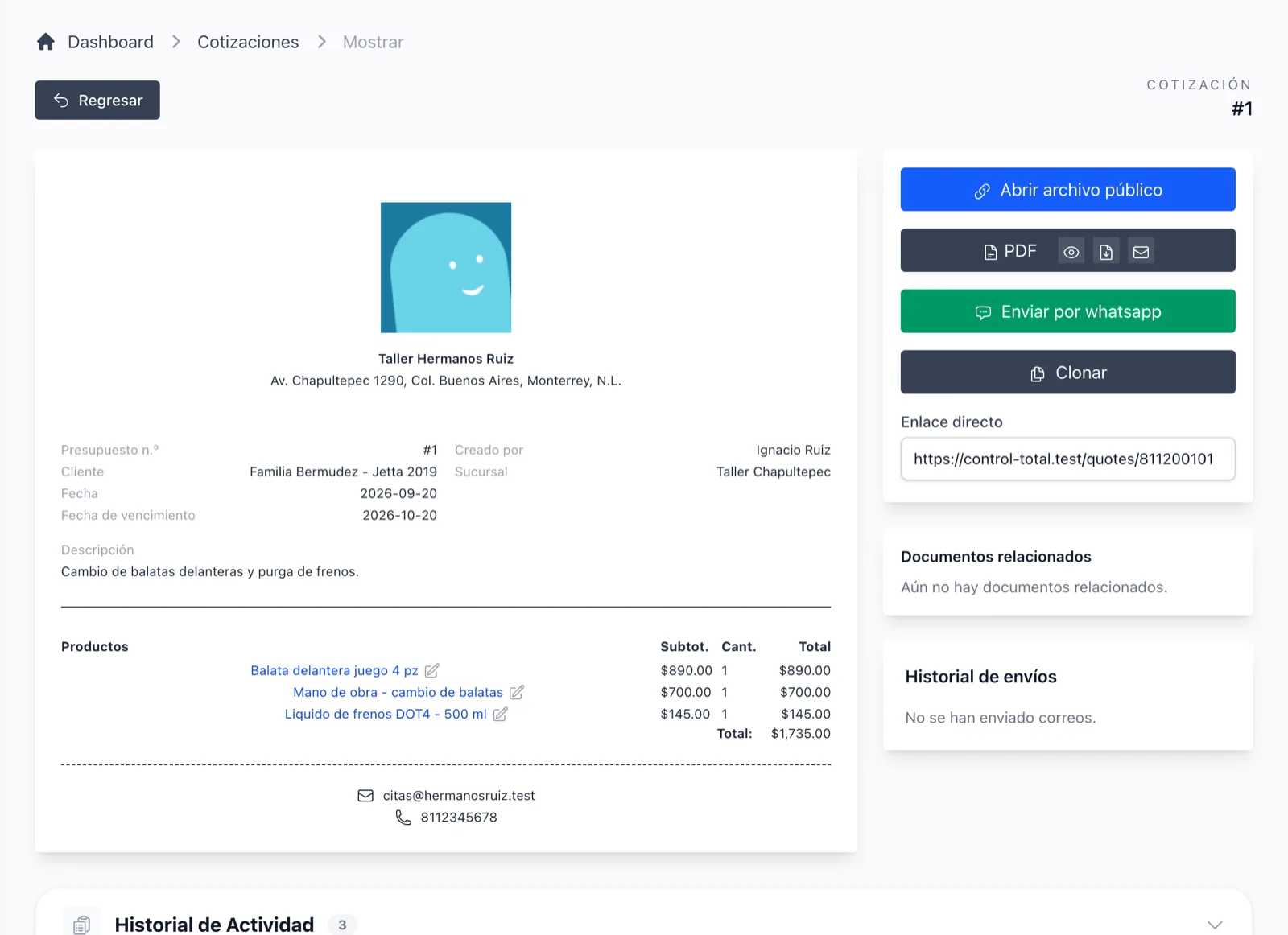The width and height of the screenshot is (1288, 935).
Task: Open Liquido de frenos DOT4 - 500 ml link
Action: tap(386, 714)
